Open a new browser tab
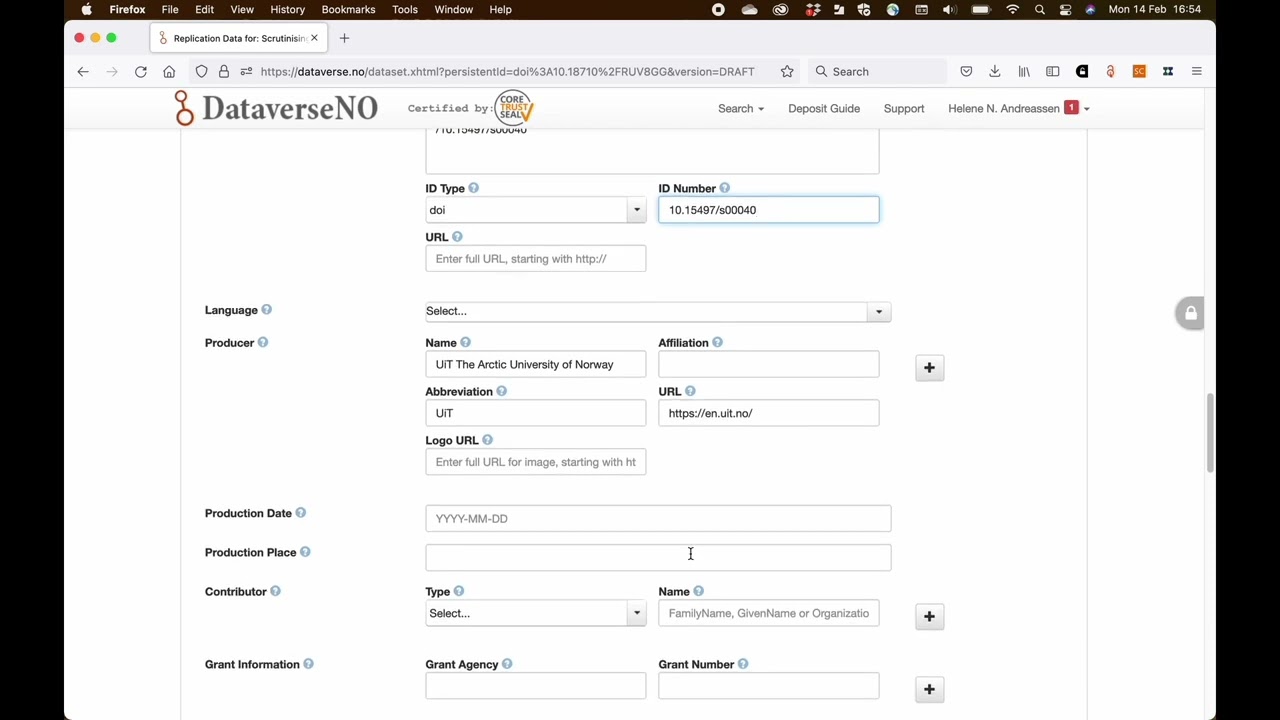This screenshot has height=720, width=1280. [344, 38]
